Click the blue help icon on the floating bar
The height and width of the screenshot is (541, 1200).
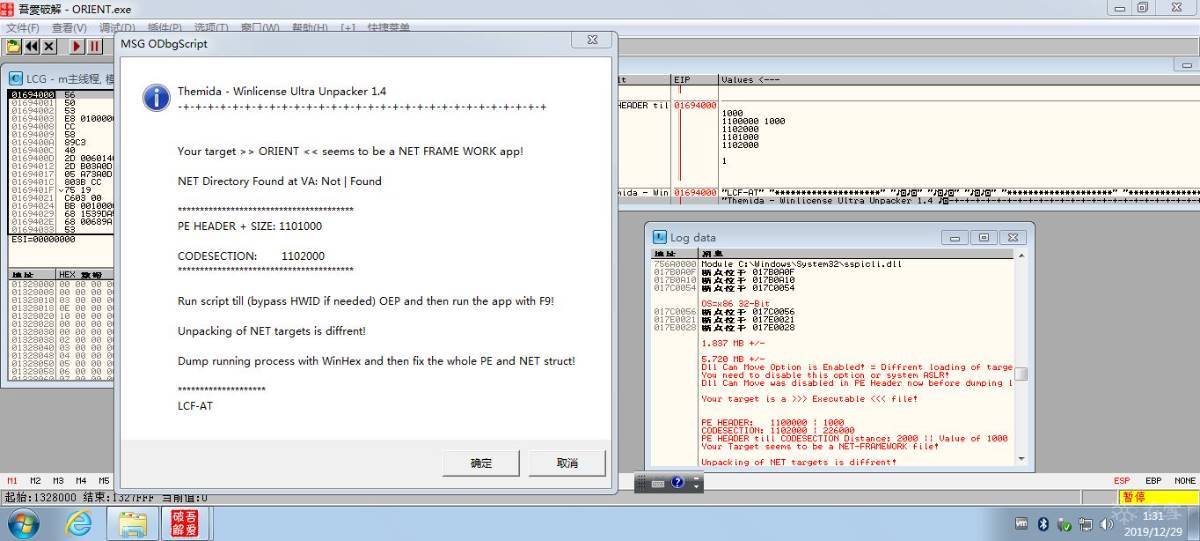tap(677, 483)
